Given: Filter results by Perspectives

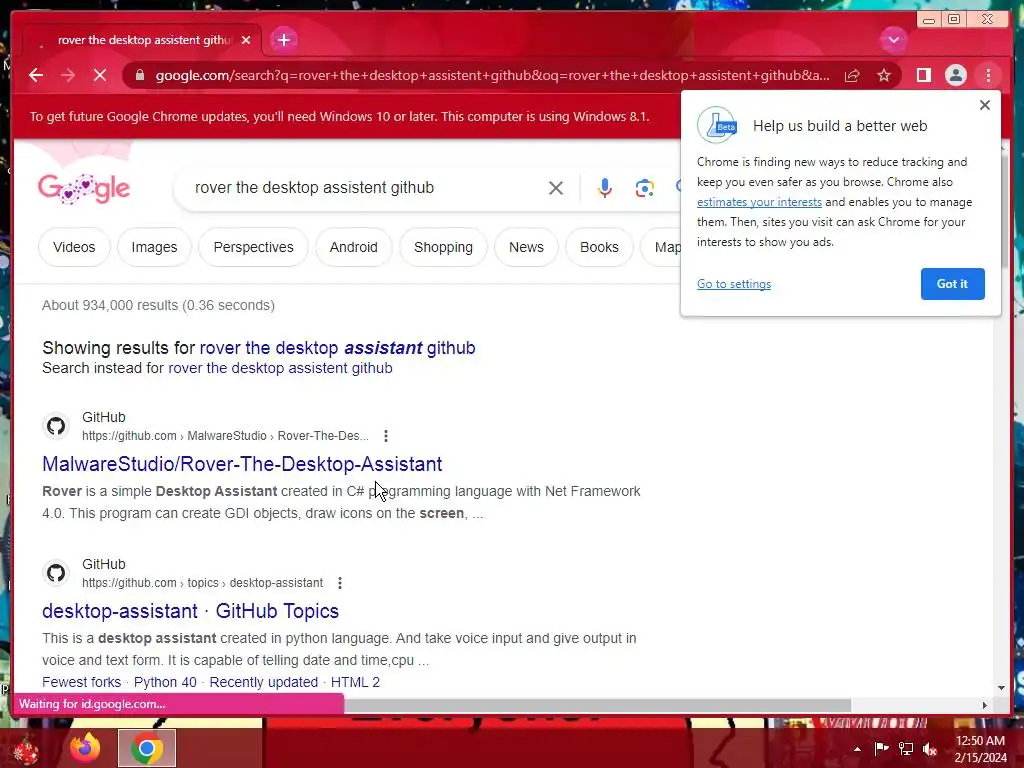Looking at the screenshot, I should click(x=253, y=247).
